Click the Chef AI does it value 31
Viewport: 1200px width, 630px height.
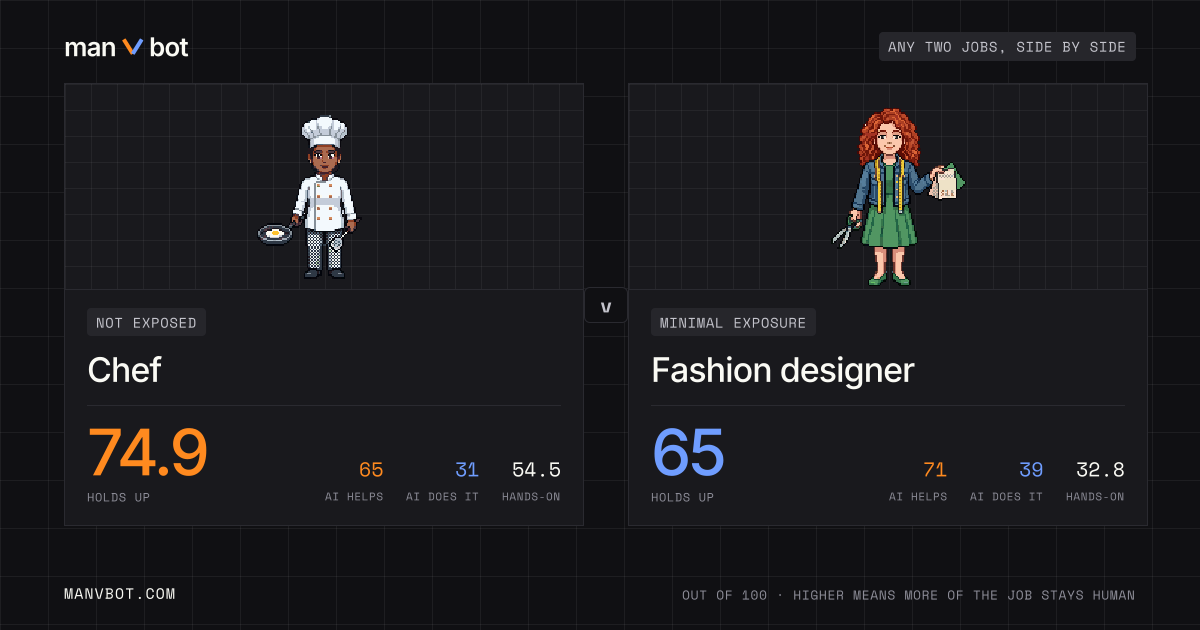[x=467, y=470]
